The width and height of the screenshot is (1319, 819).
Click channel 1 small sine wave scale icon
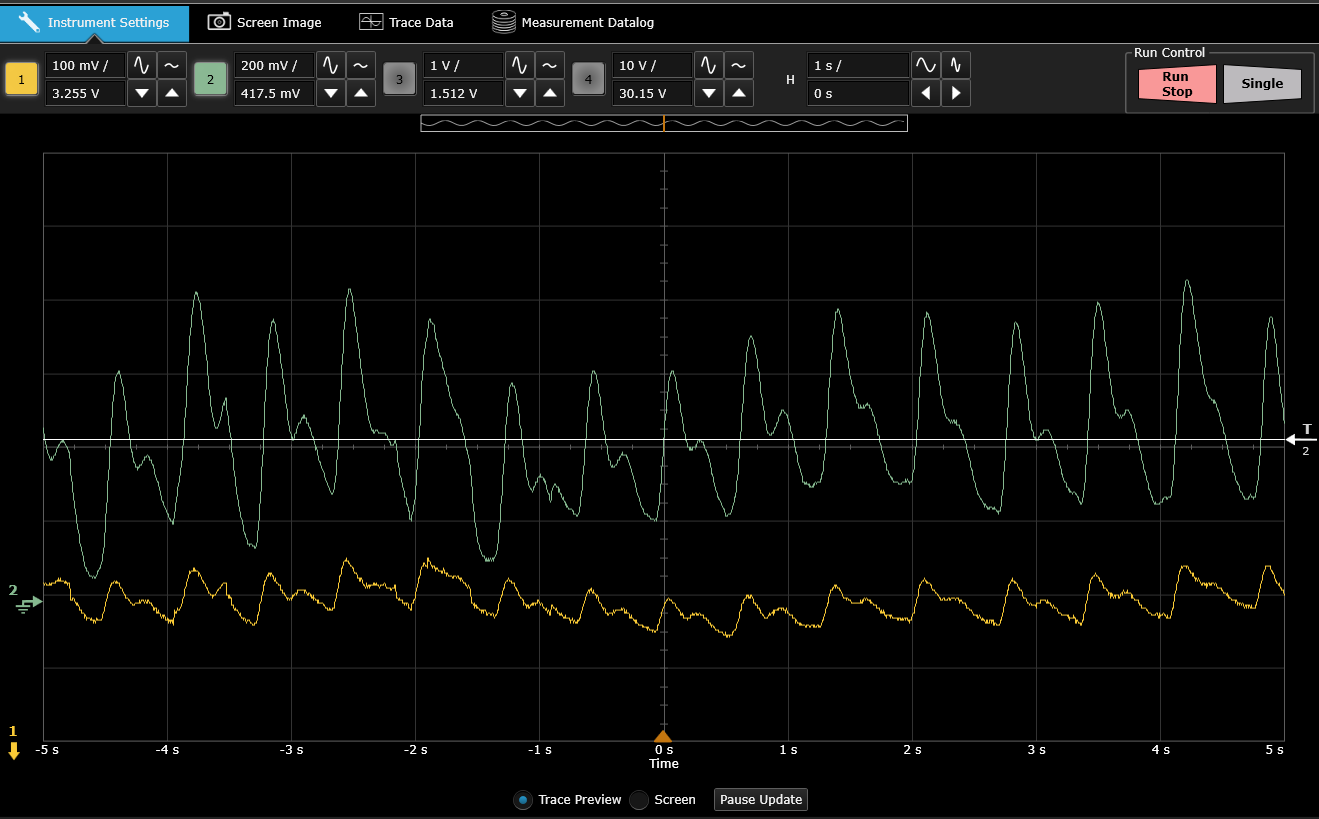pyautogui.click(x=172, y=65)
